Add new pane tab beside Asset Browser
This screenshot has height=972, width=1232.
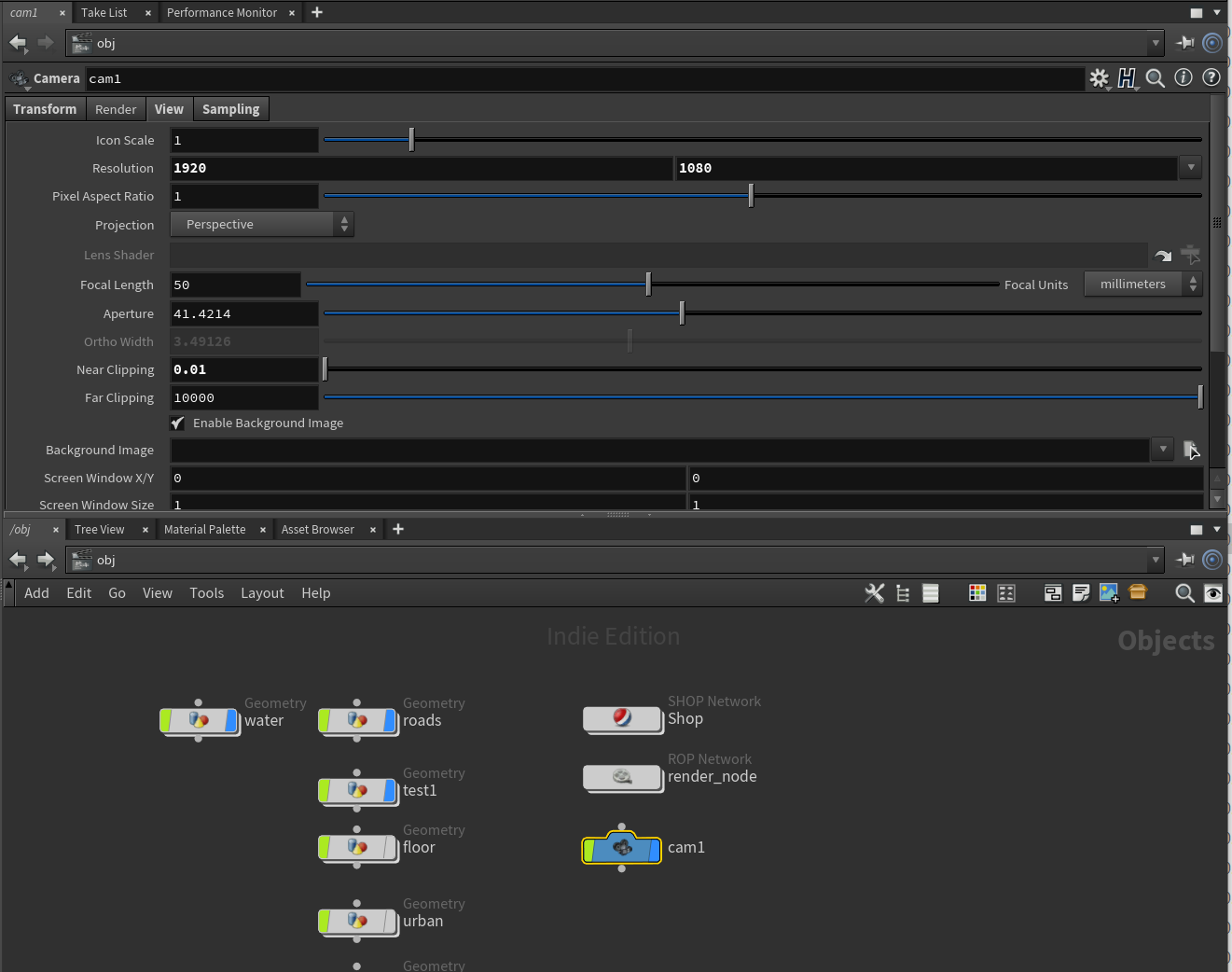tap(398, 529)
